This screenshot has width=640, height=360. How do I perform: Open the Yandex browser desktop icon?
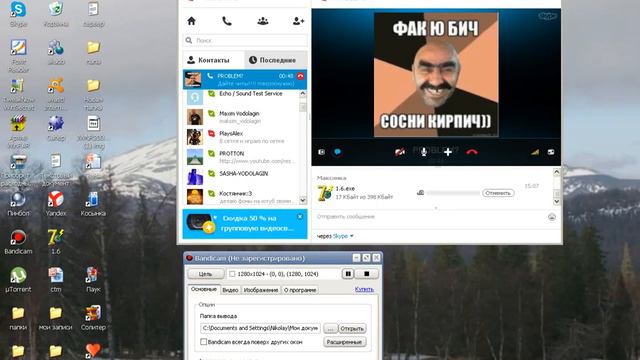pyautogui.click(x=56, y=203)
